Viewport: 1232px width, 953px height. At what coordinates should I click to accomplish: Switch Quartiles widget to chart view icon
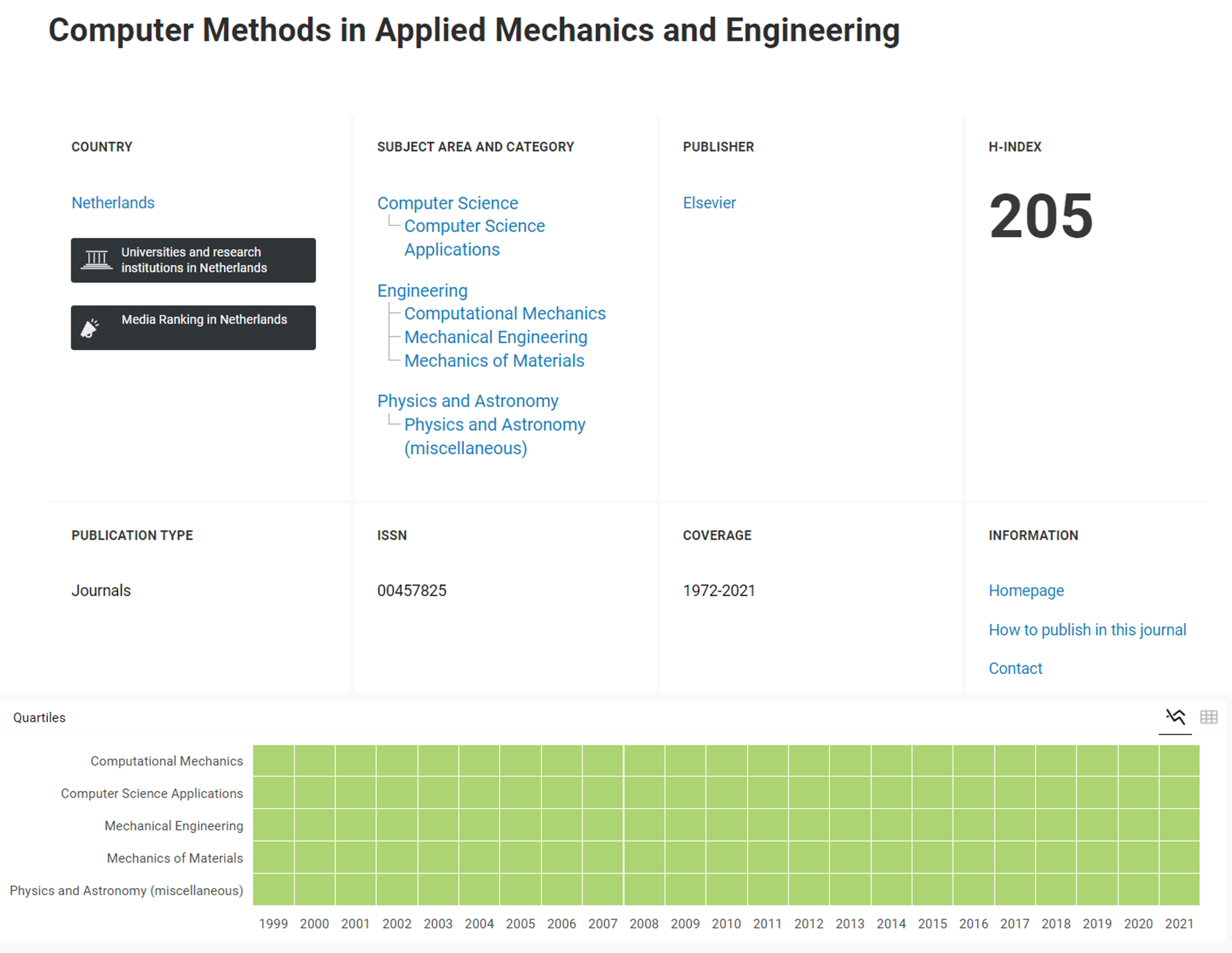1175,717
